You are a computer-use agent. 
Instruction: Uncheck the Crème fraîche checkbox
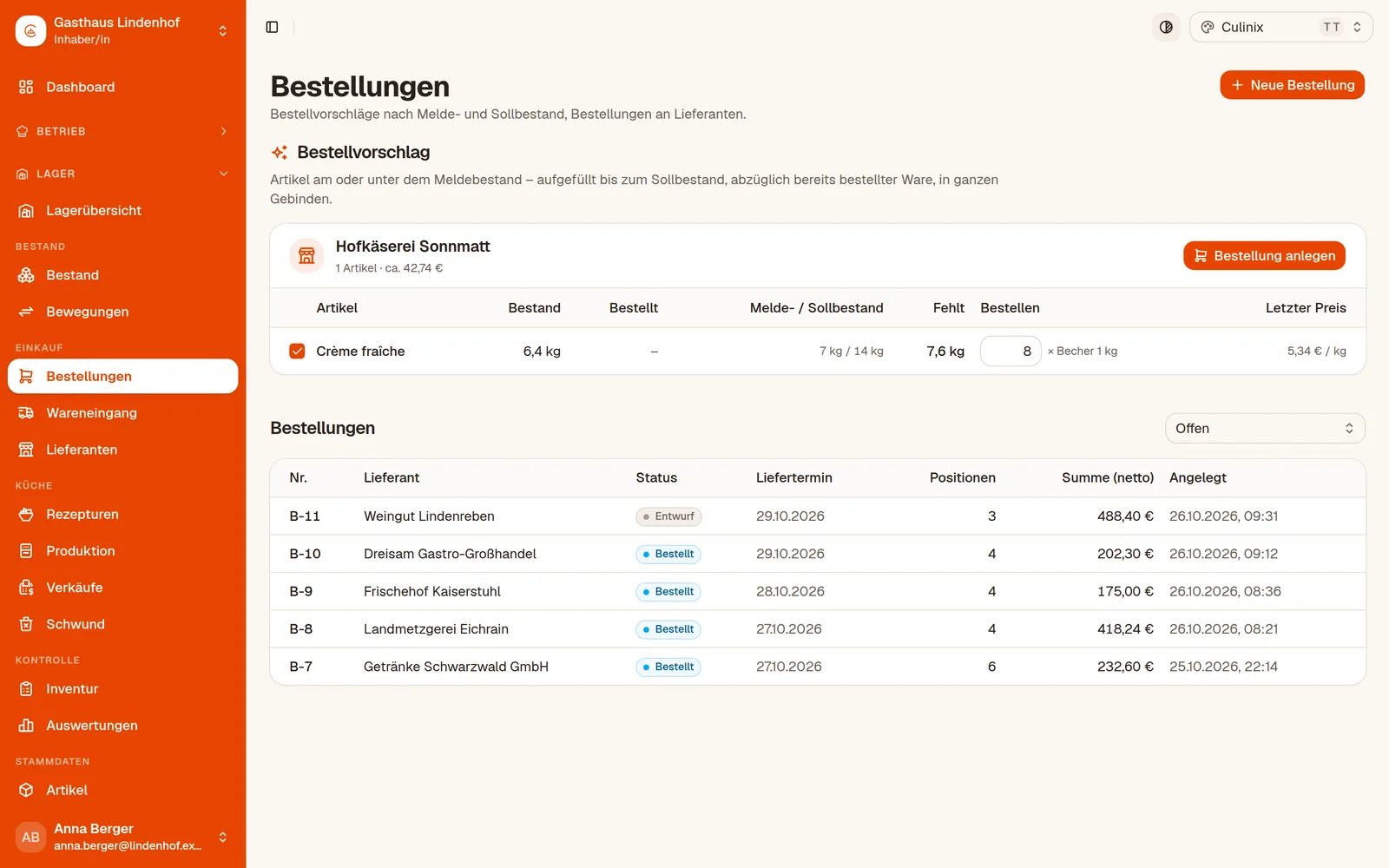click(x=297, y=351)
